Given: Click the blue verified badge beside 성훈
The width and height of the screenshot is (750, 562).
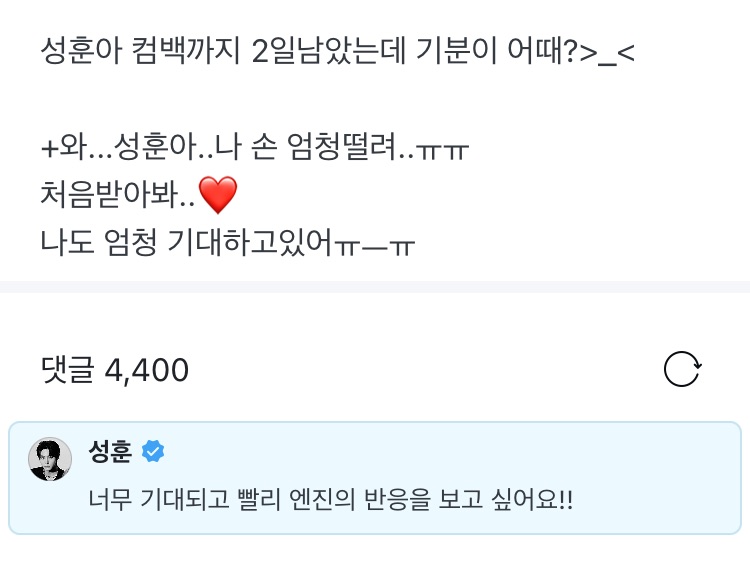Looking at the screenshot, I should click(153, 451).
